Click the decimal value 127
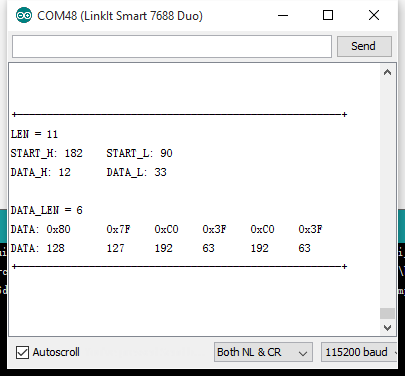 pyautogui.click(x=115, y=248)
